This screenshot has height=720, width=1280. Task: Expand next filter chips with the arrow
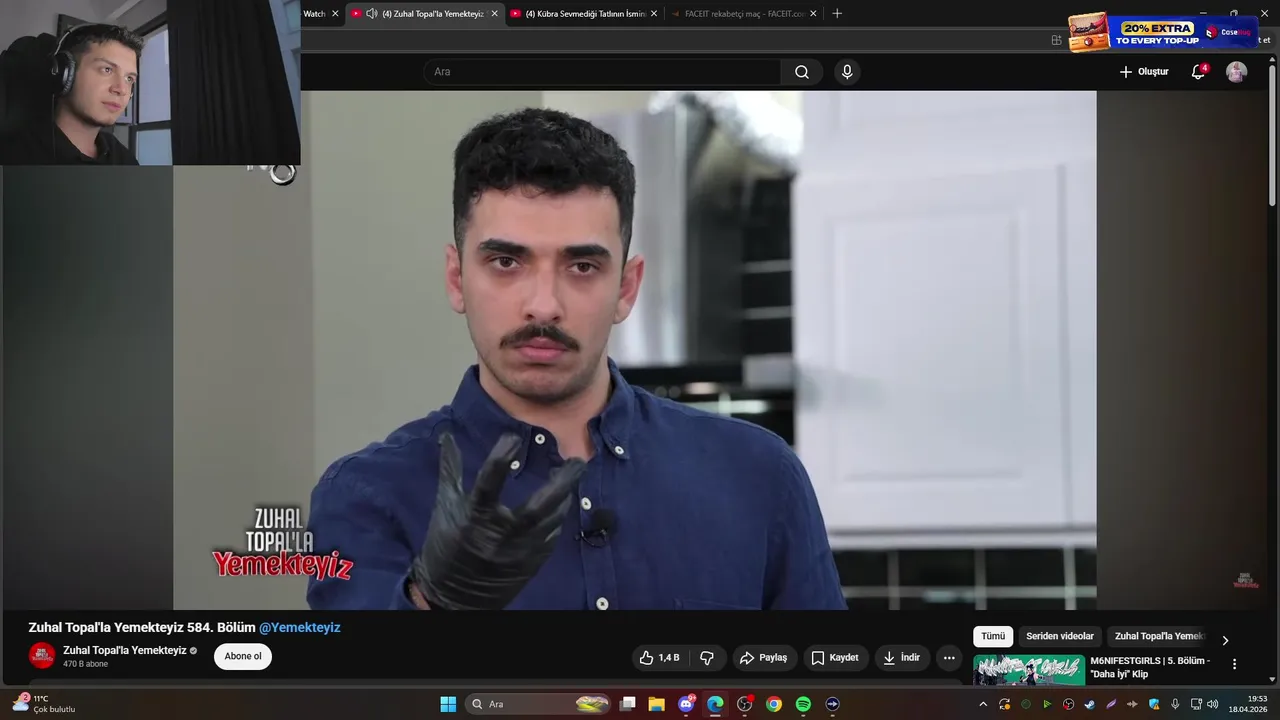tap(1226, 640)
